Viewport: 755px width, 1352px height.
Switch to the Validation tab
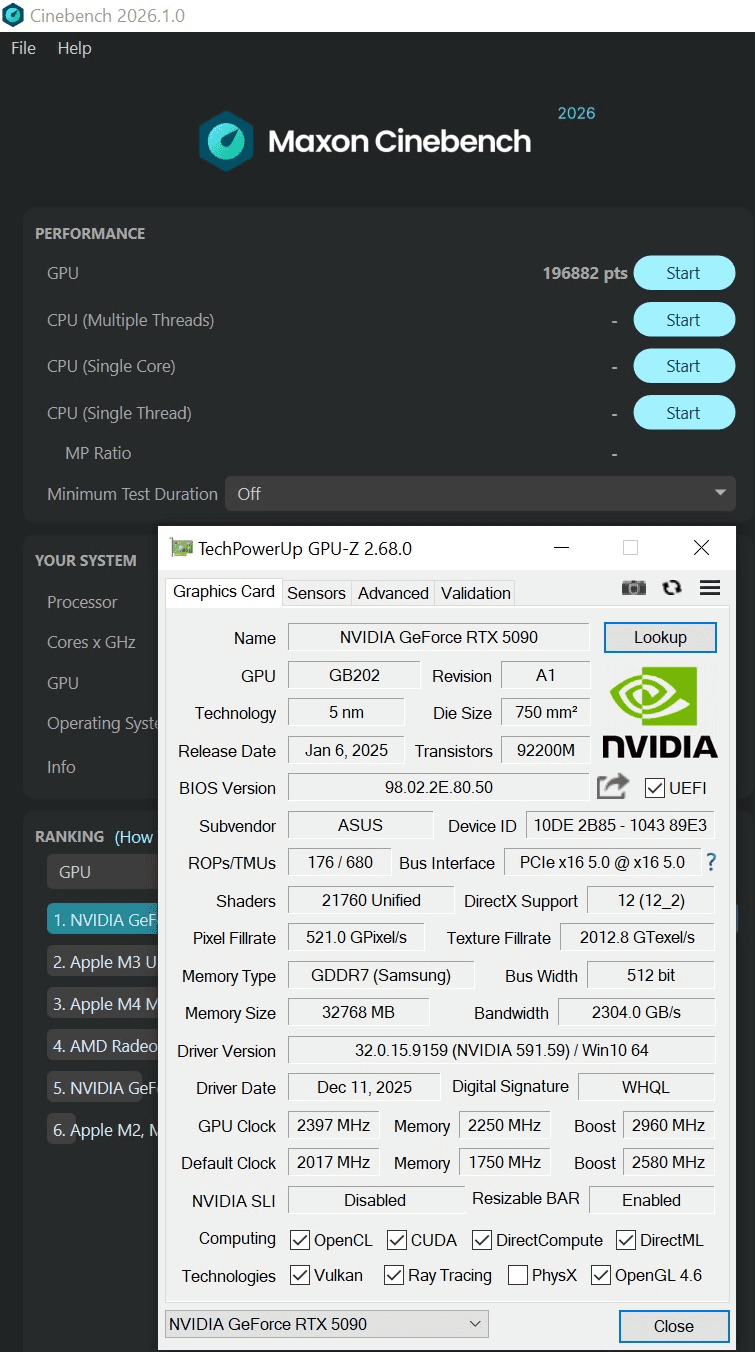pyautogui.click(x=476, y=593)
